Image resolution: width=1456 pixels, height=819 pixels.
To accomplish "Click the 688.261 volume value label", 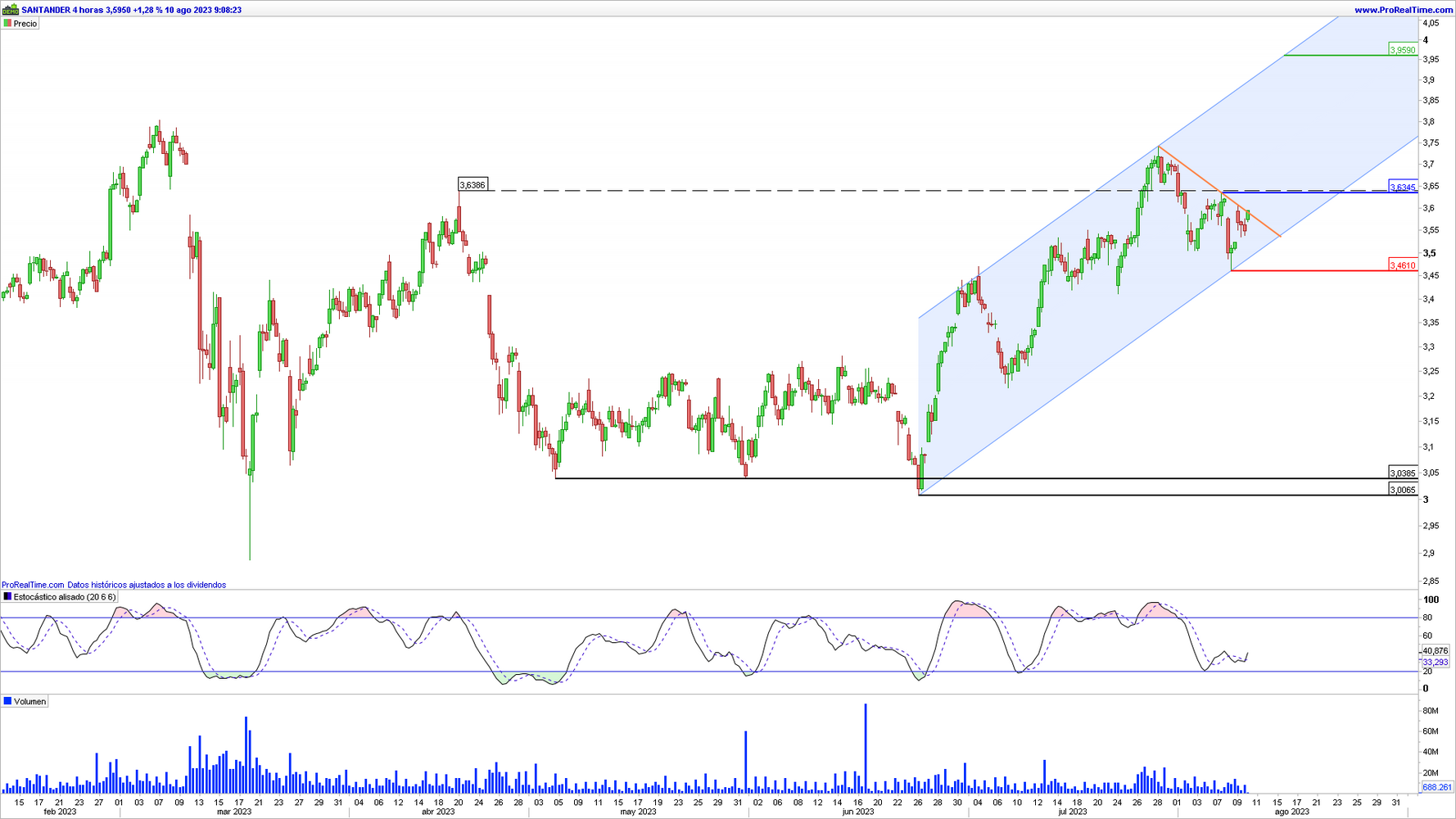I will tap(1436, 787).
